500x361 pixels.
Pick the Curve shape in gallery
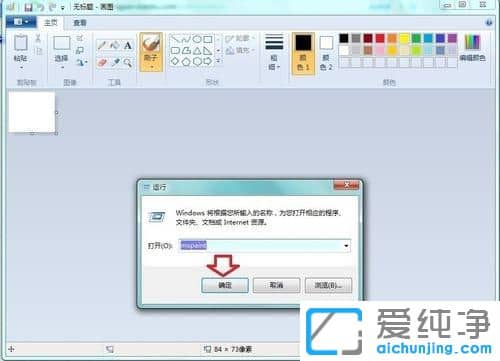(186, 39)
